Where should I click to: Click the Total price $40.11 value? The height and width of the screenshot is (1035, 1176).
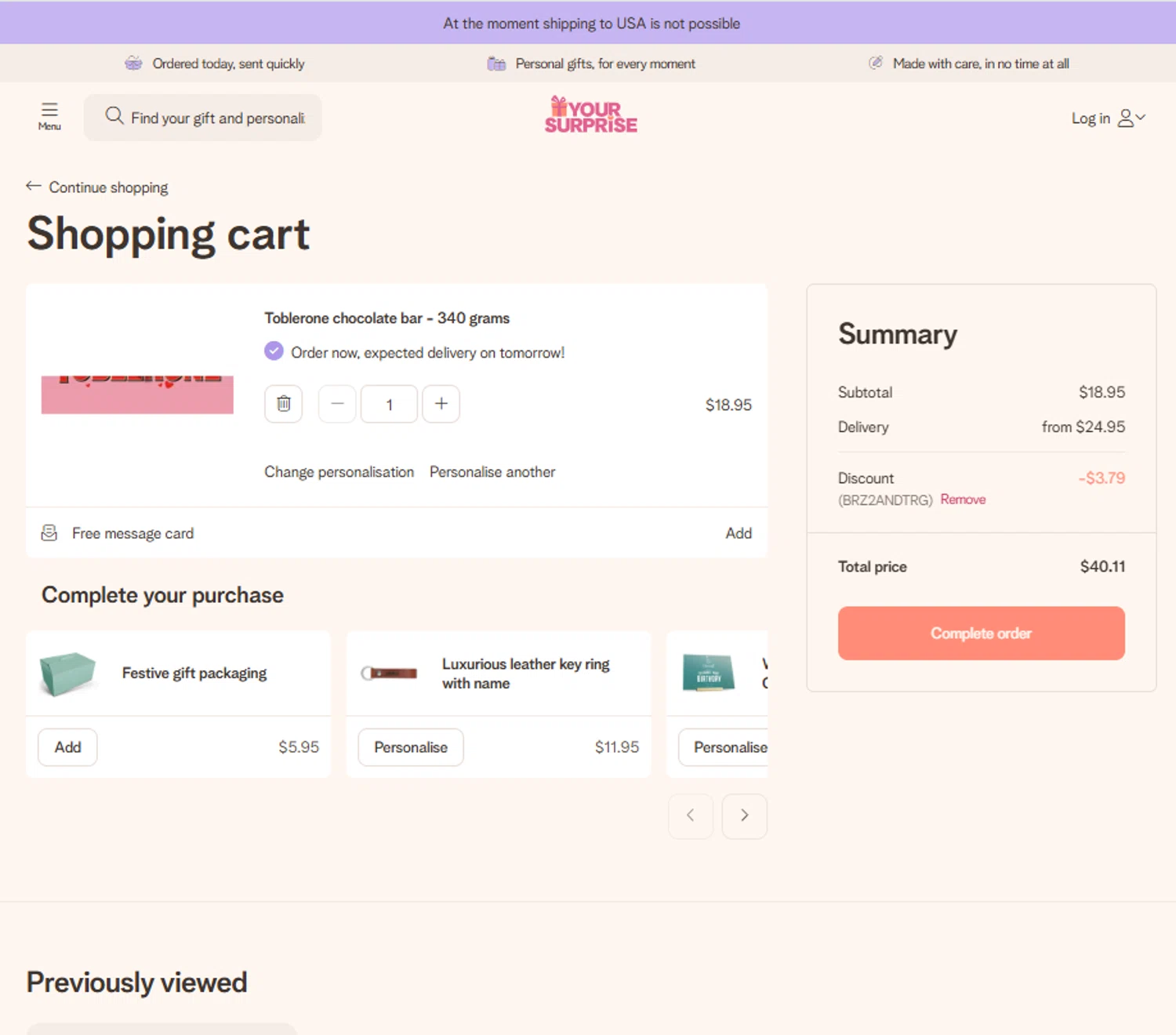(x=1102, y=566)
